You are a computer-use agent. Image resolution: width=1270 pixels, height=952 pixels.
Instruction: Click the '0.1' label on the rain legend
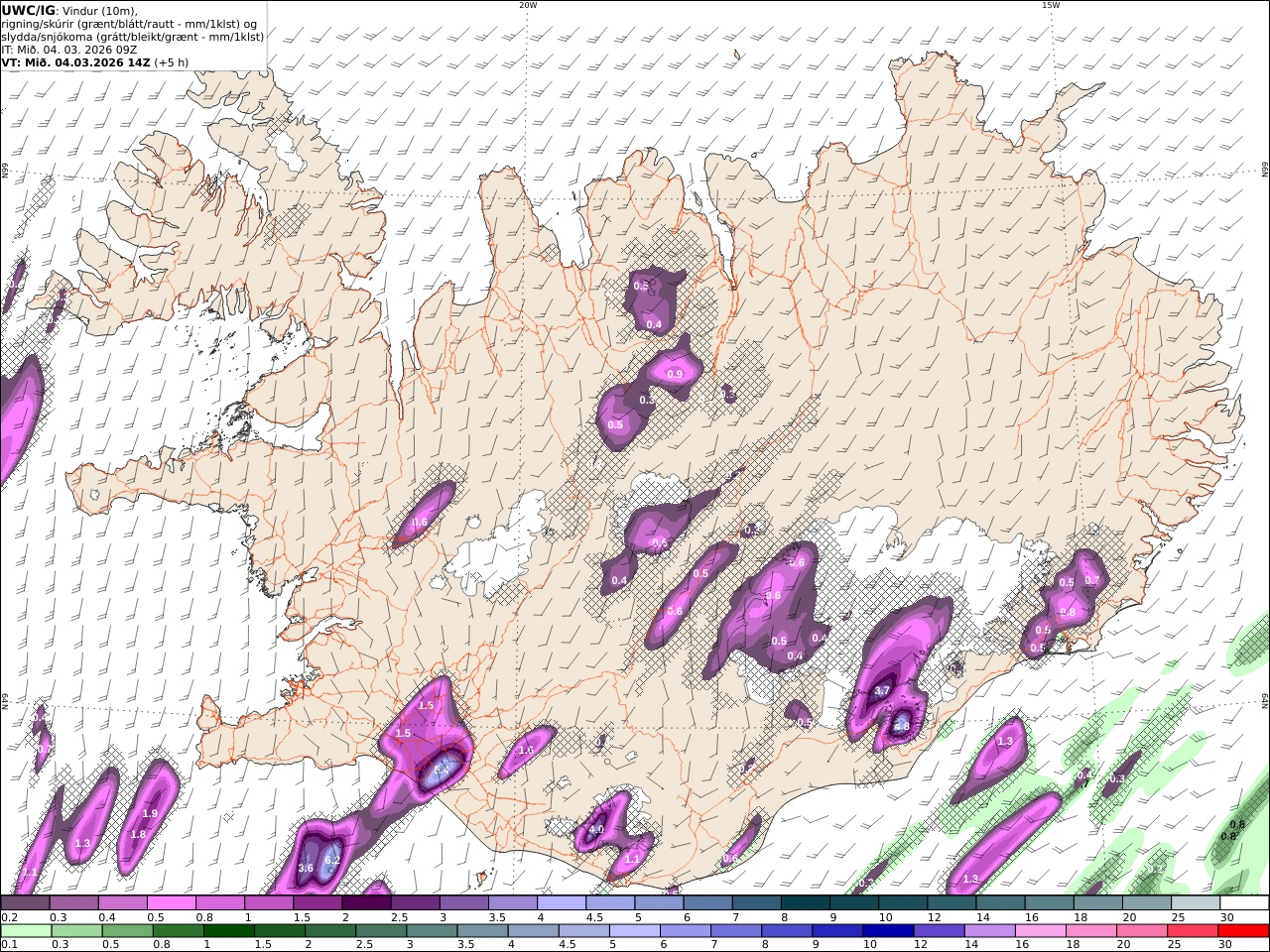coord(8,945)
